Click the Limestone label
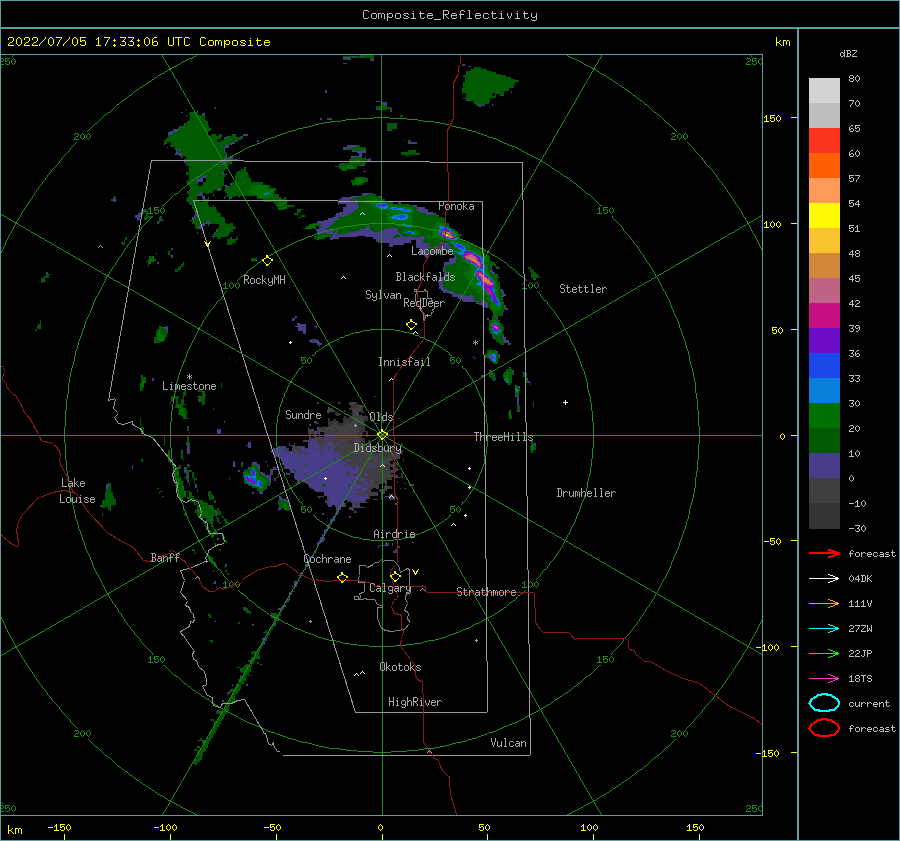The height and width of the screenshot is (841, 900). 189,386
